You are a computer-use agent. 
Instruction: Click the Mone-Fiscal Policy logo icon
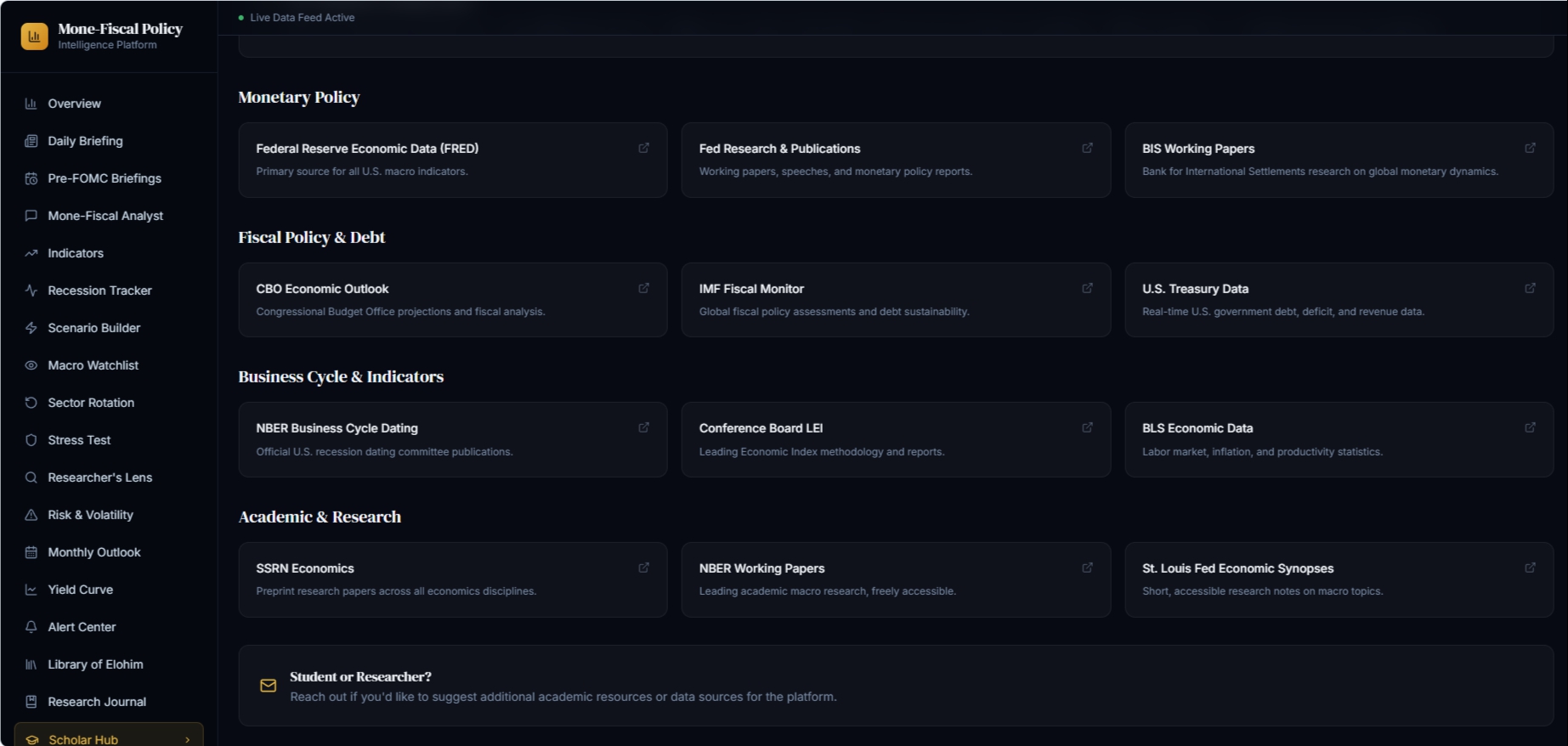(x=34, y=36)
